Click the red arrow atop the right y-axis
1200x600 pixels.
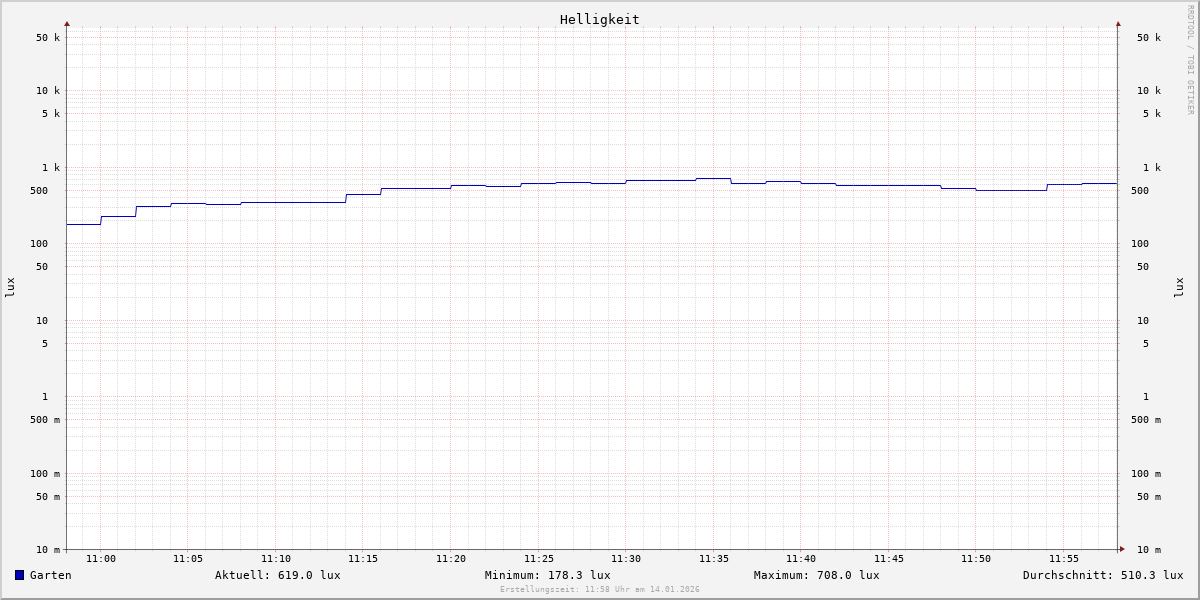click(1118, 23)
